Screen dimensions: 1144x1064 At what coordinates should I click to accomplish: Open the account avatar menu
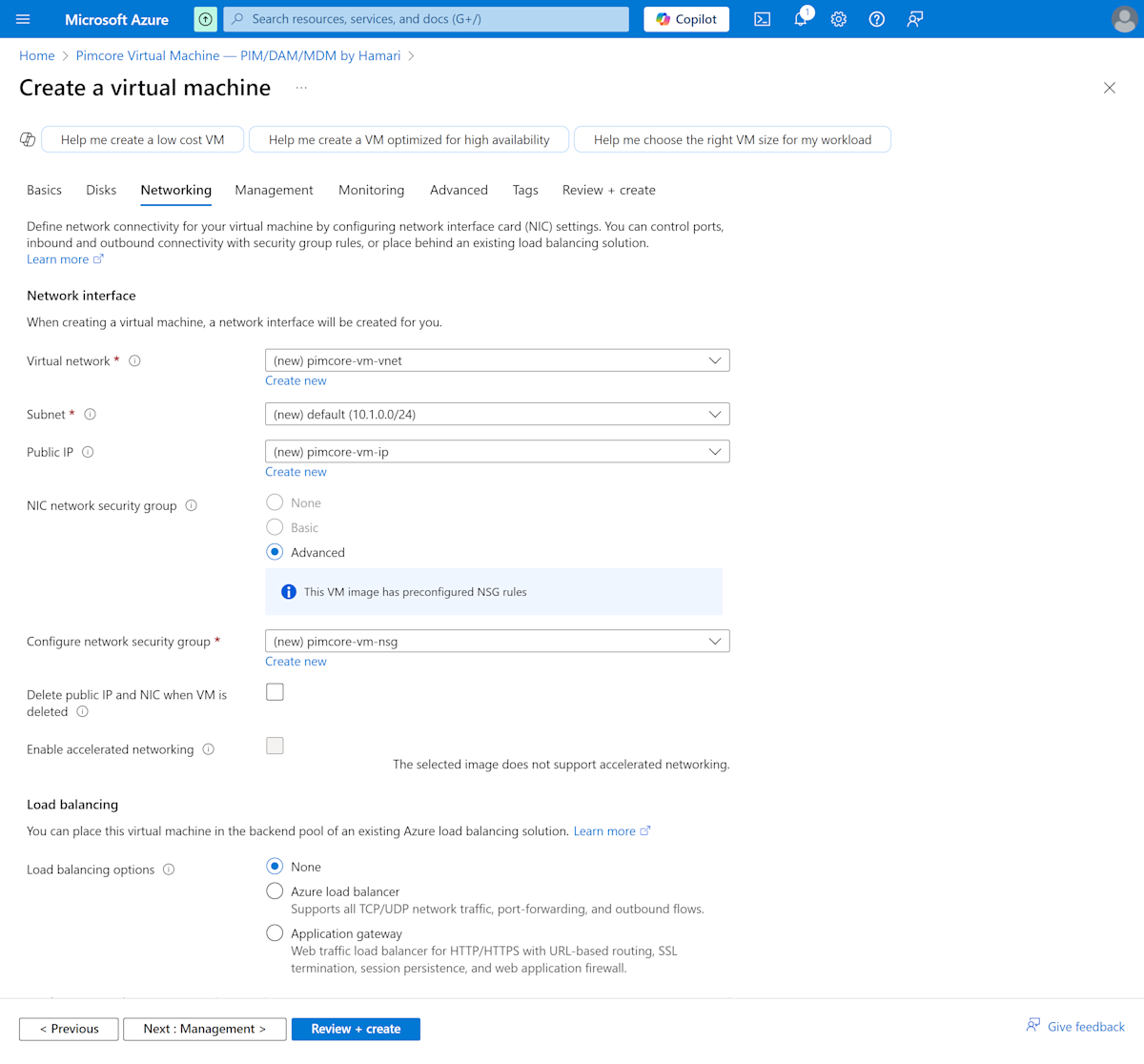(1124, 19)
